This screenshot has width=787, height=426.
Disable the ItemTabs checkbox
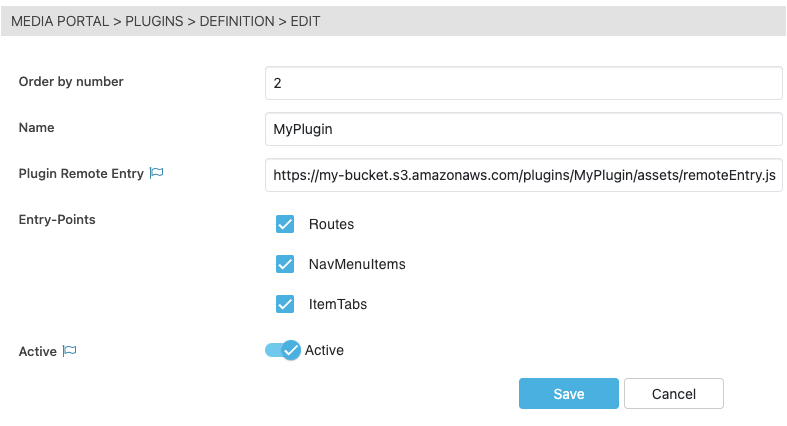tap(285, 304)
